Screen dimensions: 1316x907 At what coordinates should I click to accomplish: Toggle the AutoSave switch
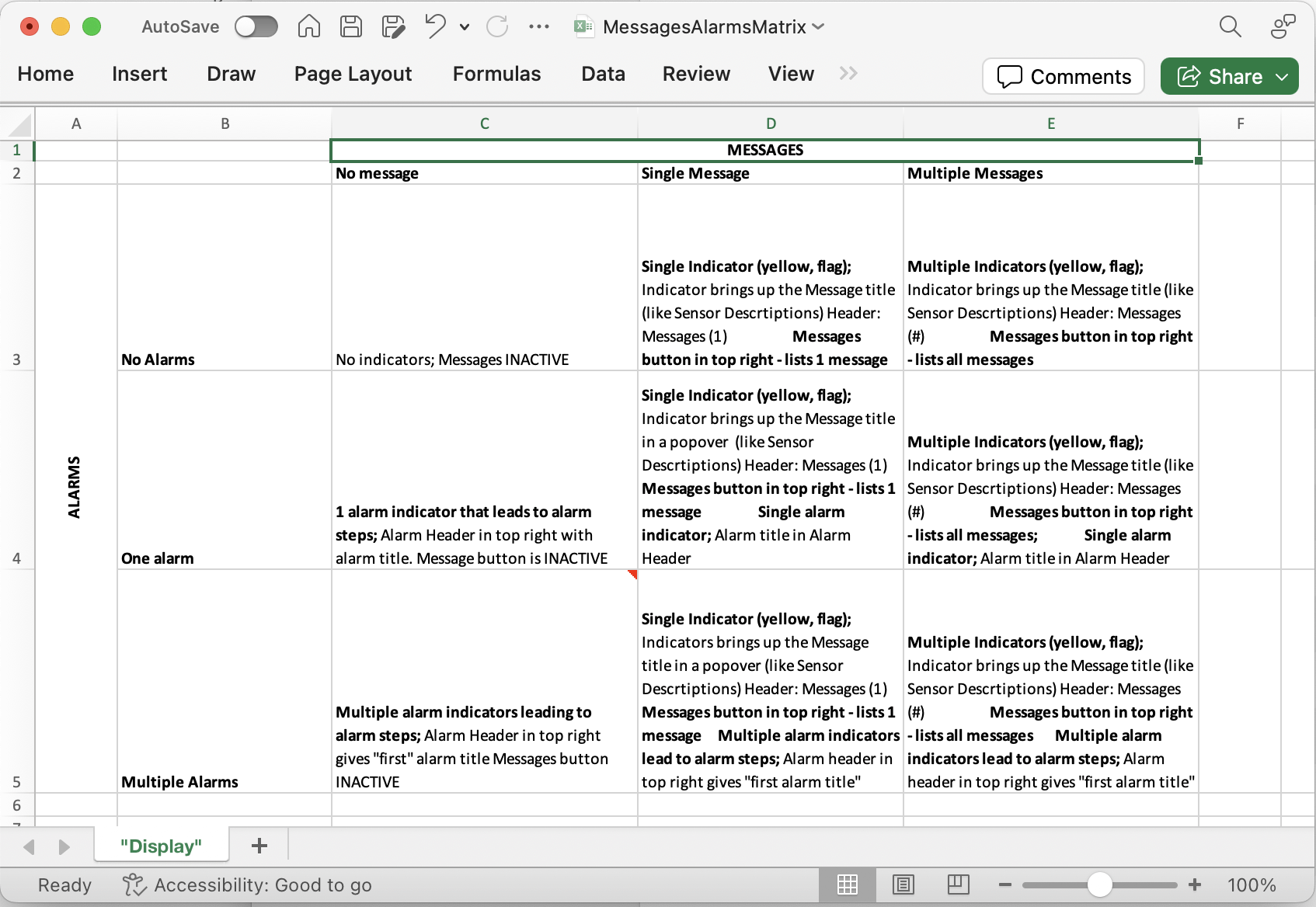point(256,26)
